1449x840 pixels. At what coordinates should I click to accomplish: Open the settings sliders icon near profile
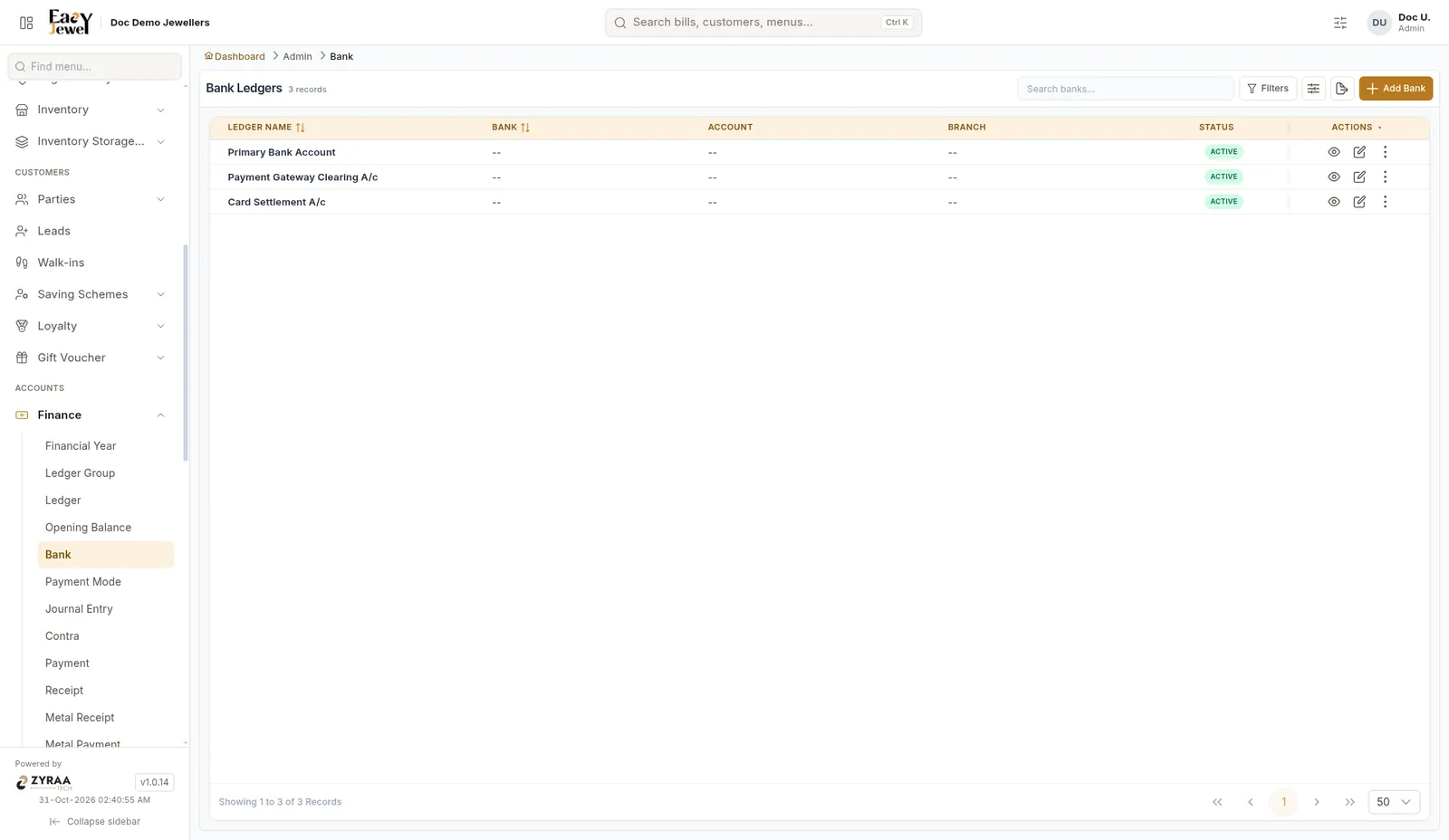1340,23
